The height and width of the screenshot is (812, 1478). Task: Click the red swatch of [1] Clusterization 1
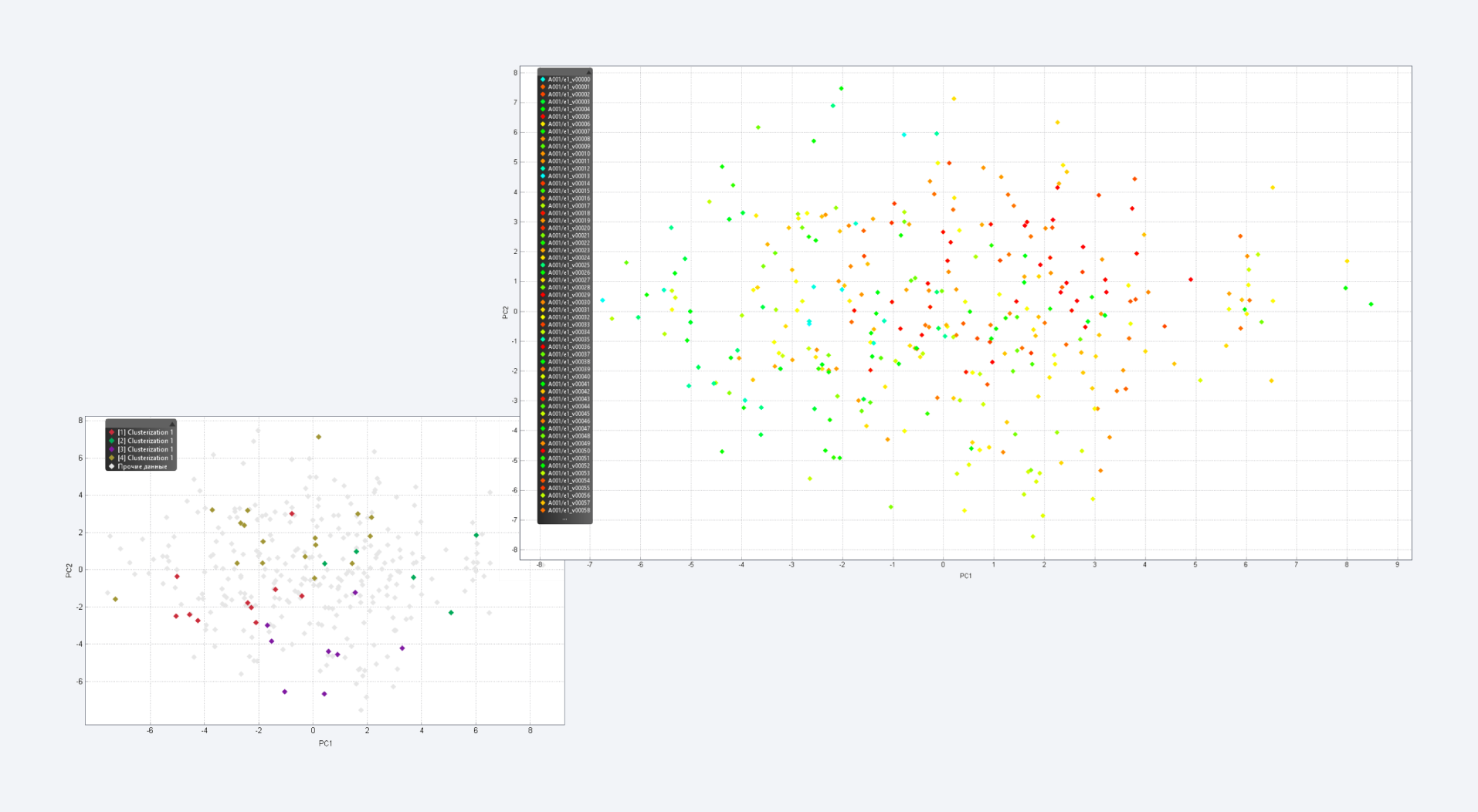(112, 432)
